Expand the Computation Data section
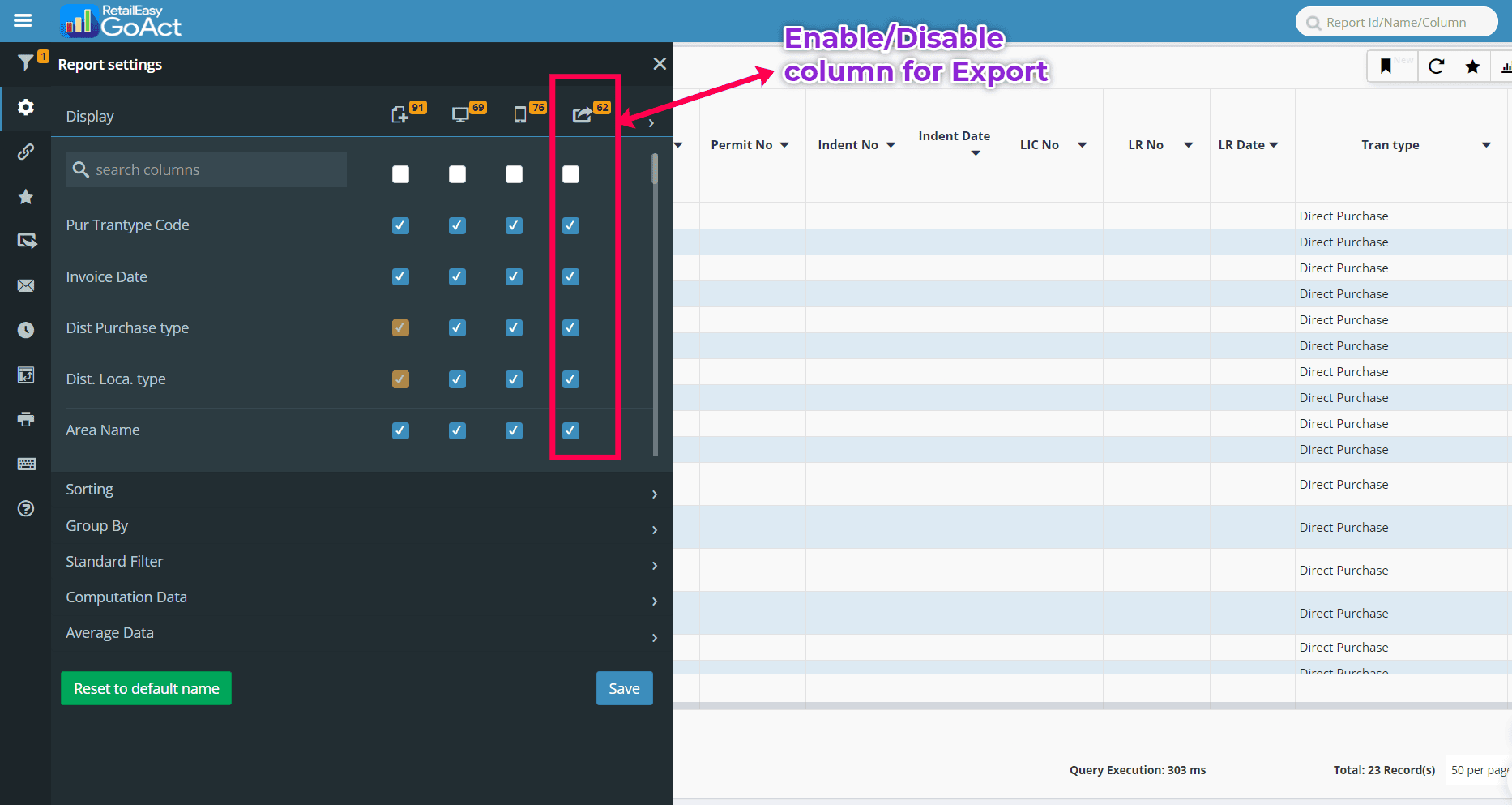 361,597
